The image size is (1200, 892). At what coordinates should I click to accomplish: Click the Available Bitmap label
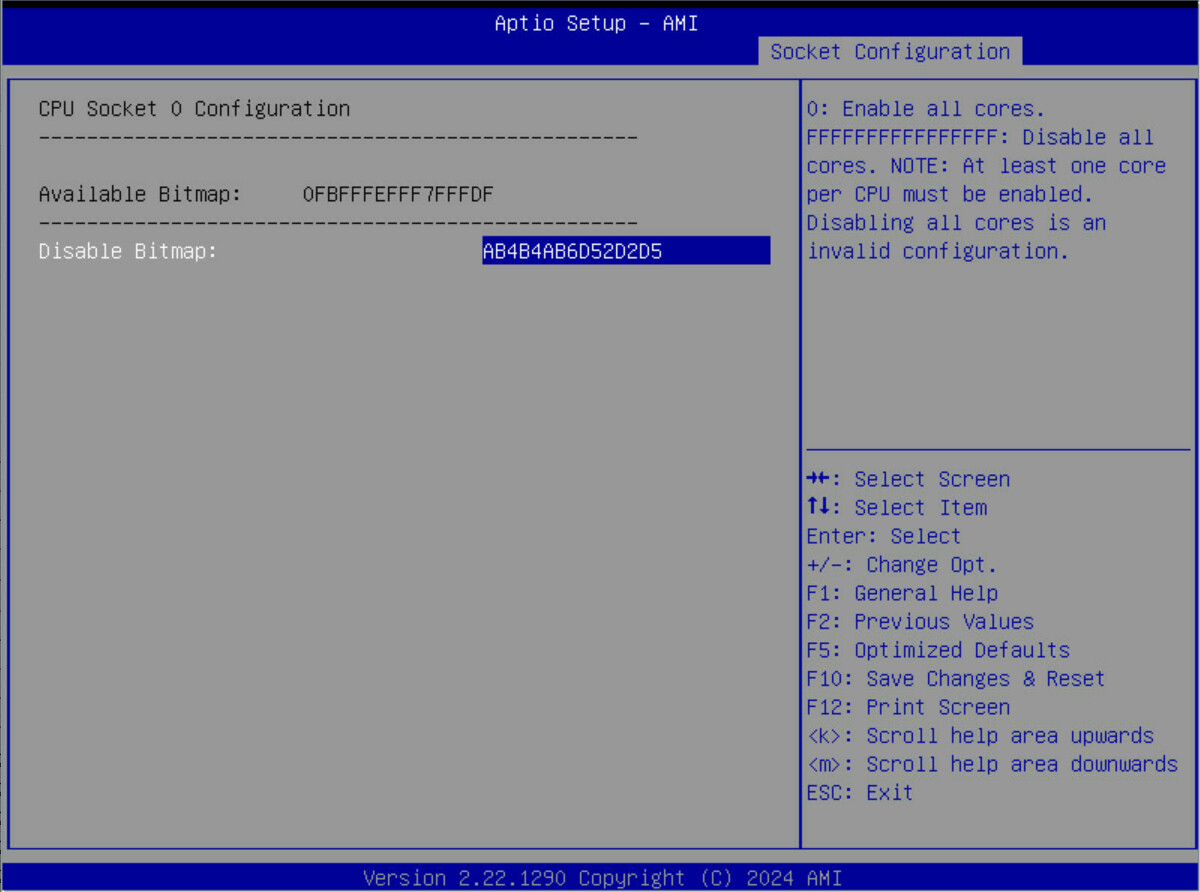[140, 194]
